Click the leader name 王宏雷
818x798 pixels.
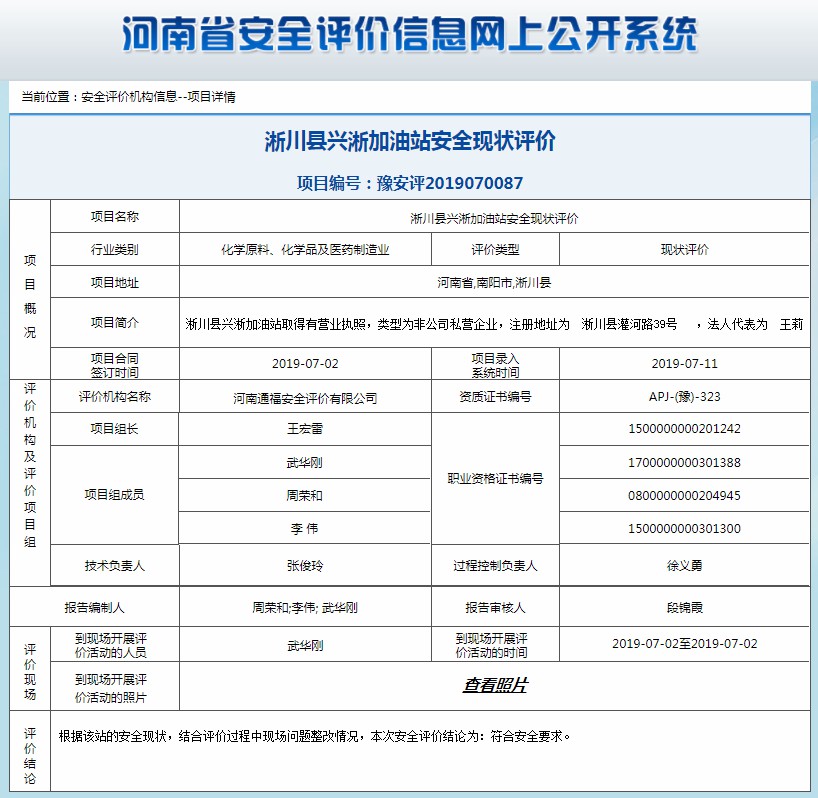[x=305, y=429]
